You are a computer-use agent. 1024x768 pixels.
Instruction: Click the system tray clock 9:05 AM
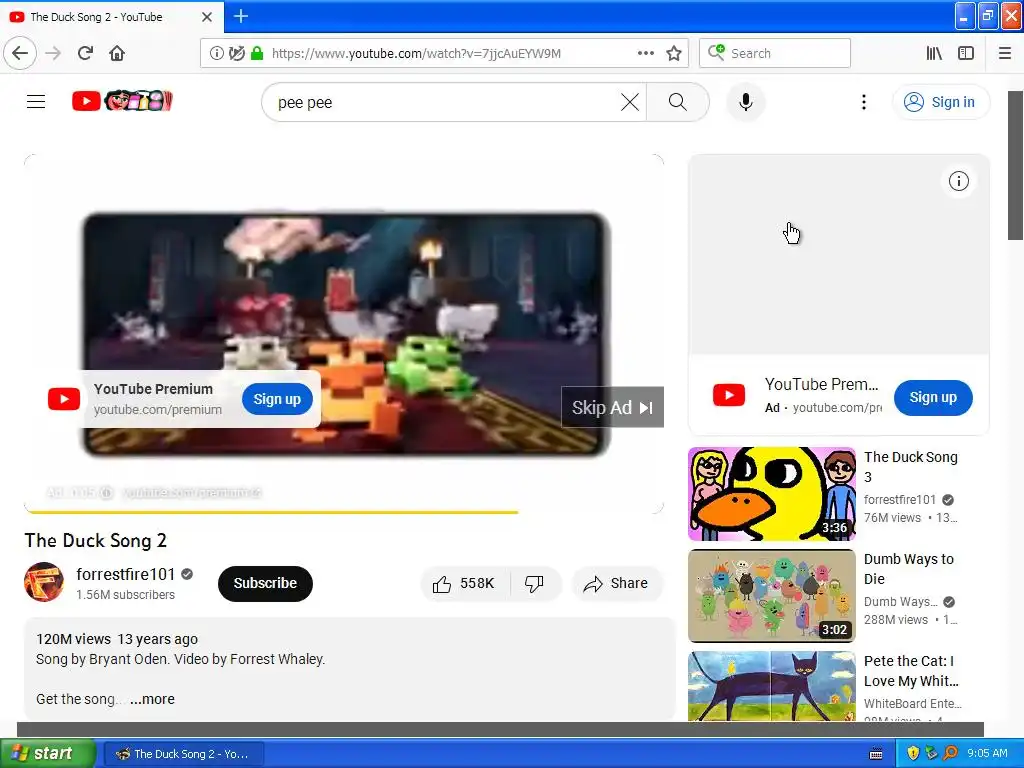tap(987, 753)
